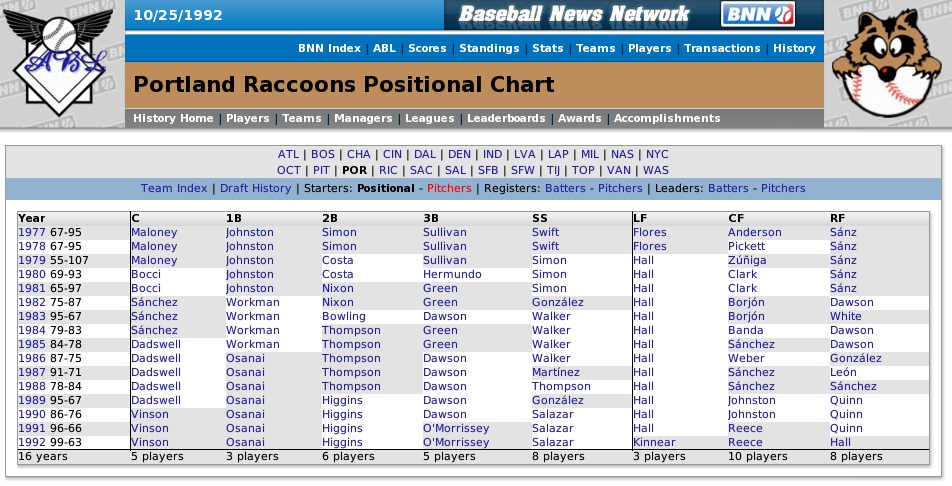Select the WAS team link
952x486 pixels.
tap(656, 170)
